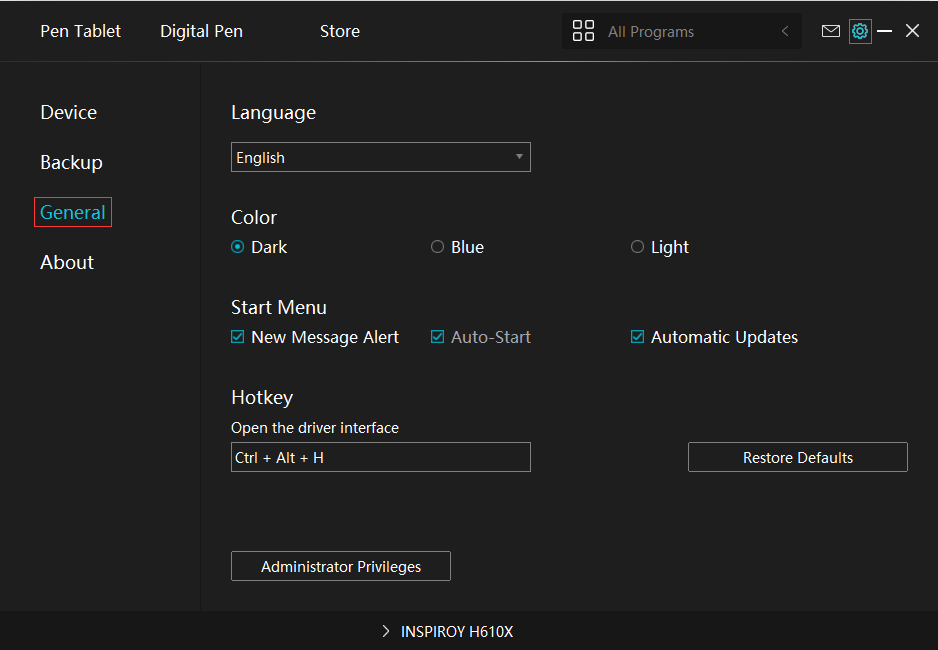Viewport: 938px width, 650px height.
Task: Open the Digital Pen tab
Action: pyautogui.click(x=201, y=31)
